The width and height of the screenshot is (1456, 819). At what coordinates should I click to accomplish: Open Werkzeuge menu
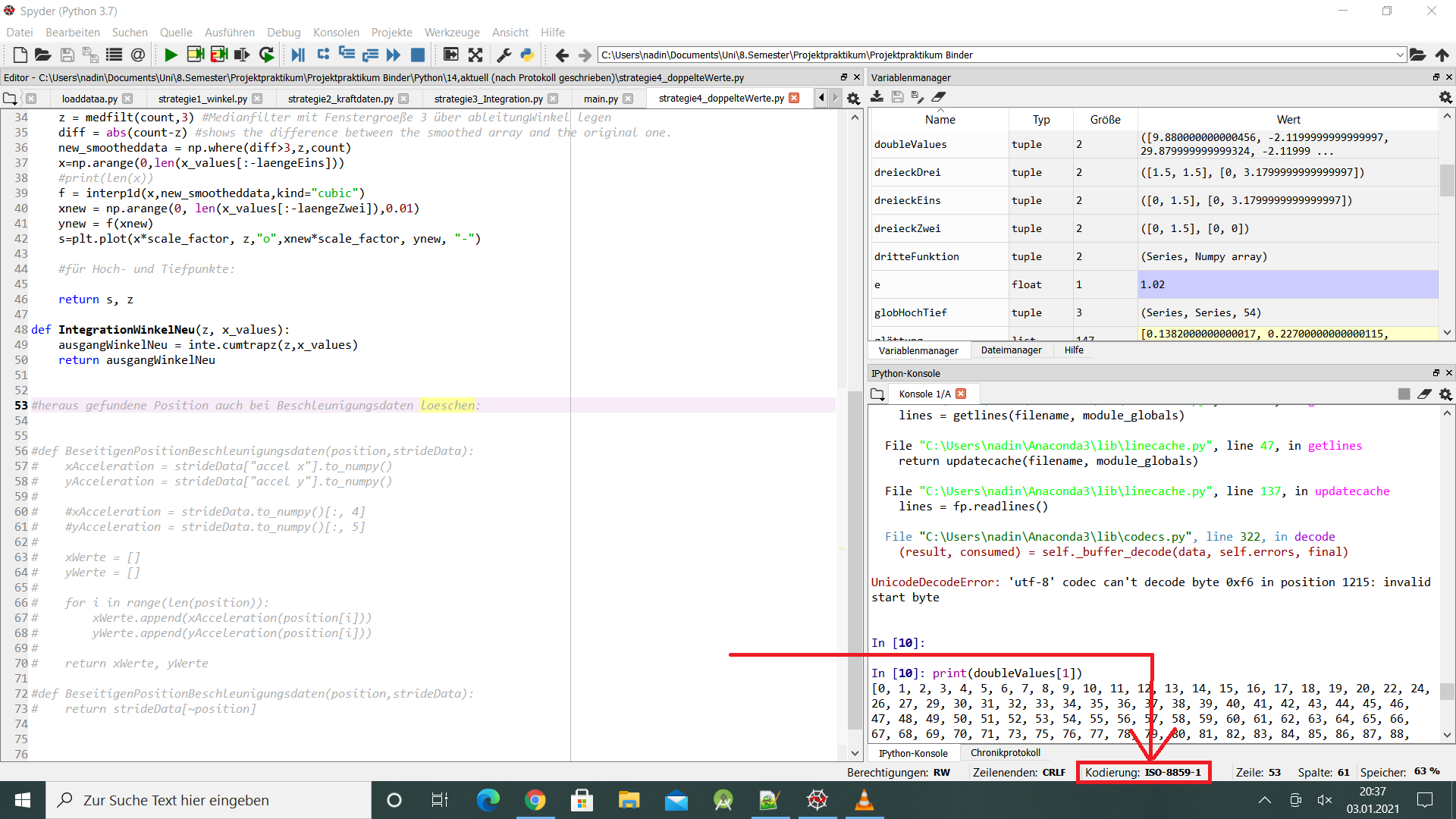pyautogui.click(x=452, y=33)
